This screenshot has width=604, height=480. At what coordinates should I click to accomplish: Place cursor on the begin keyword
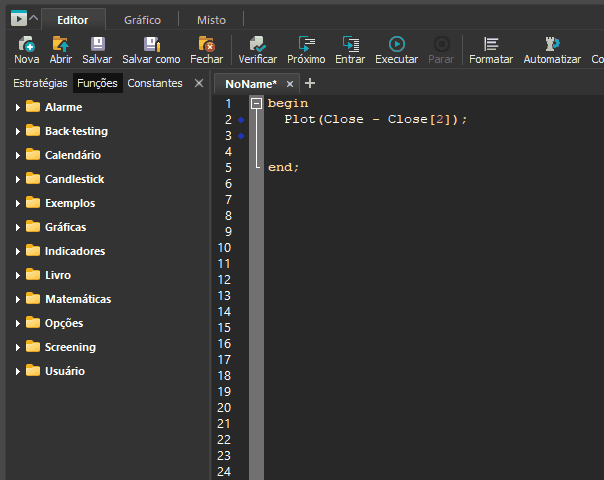tap(288, 104)
